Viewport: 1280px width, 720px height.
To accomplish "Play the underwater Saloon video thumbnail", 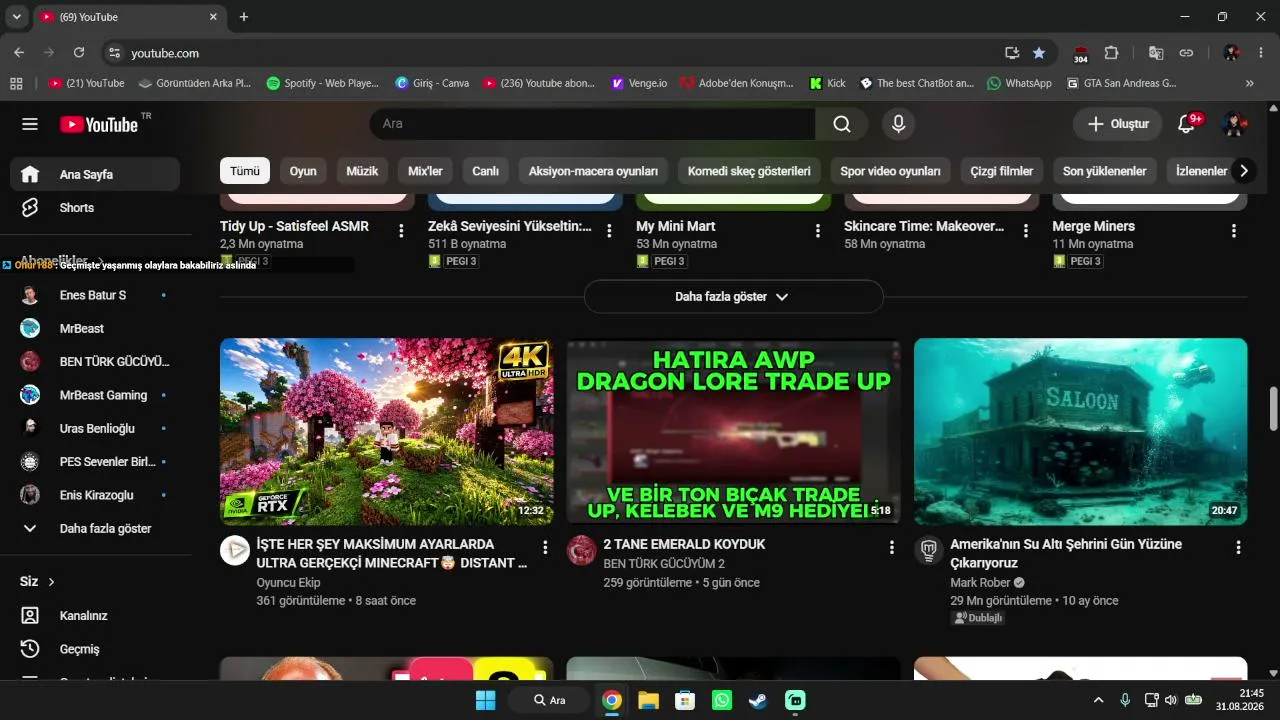I will tap(1081, 432).
